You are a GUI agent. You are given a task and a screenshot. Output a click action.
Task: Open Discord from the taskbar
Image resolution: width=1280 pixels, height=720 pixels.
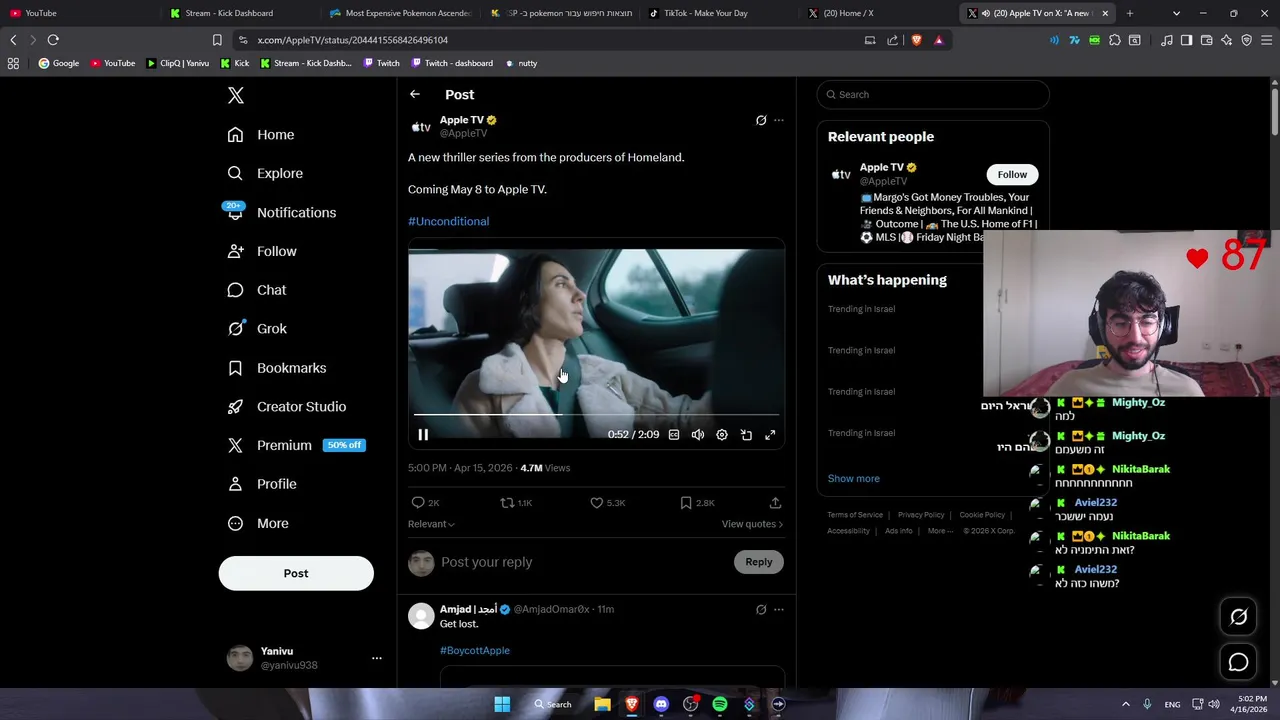pyautogui.click(x=661, y=704)
